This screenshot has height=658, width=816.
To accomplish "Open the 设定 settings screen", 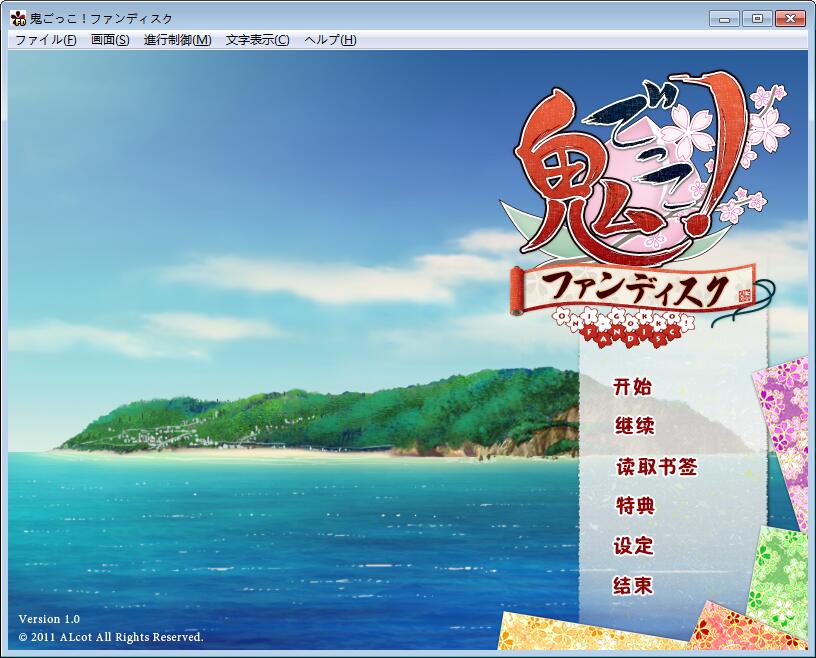I will [633, 546].
